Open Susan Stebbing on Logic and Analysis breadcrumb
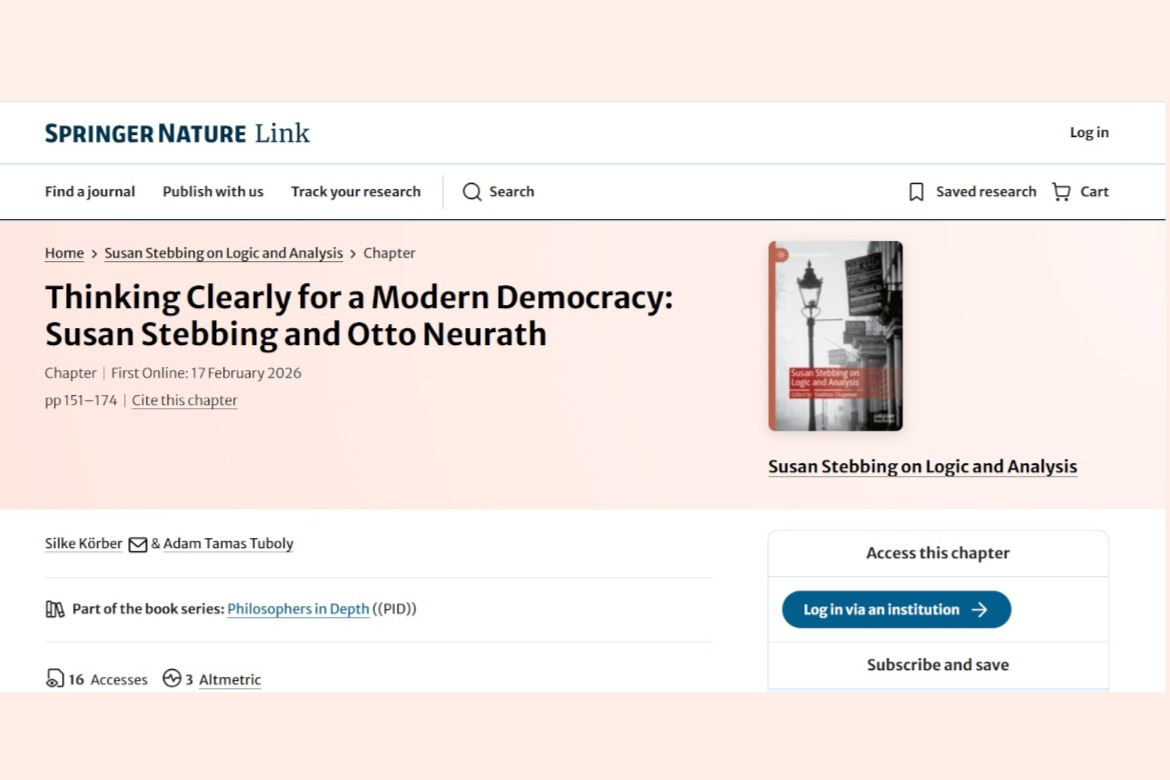This screenshot has height=780, width=1170. pyautogui.click(x=224, y=254)
